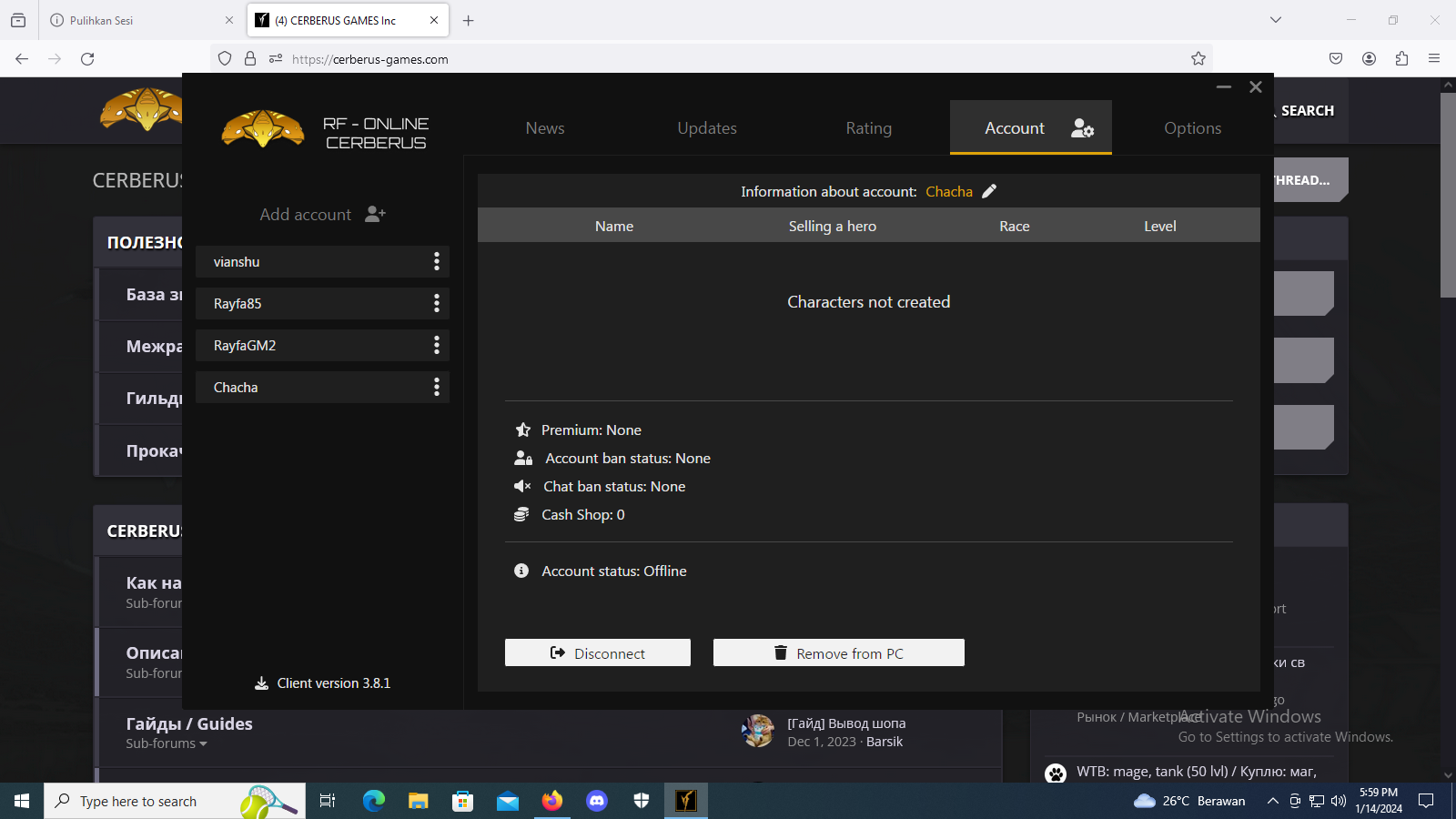Open the News tab
The width and height of the screenshot is (1456, 819).
click(x=545, y=128)
